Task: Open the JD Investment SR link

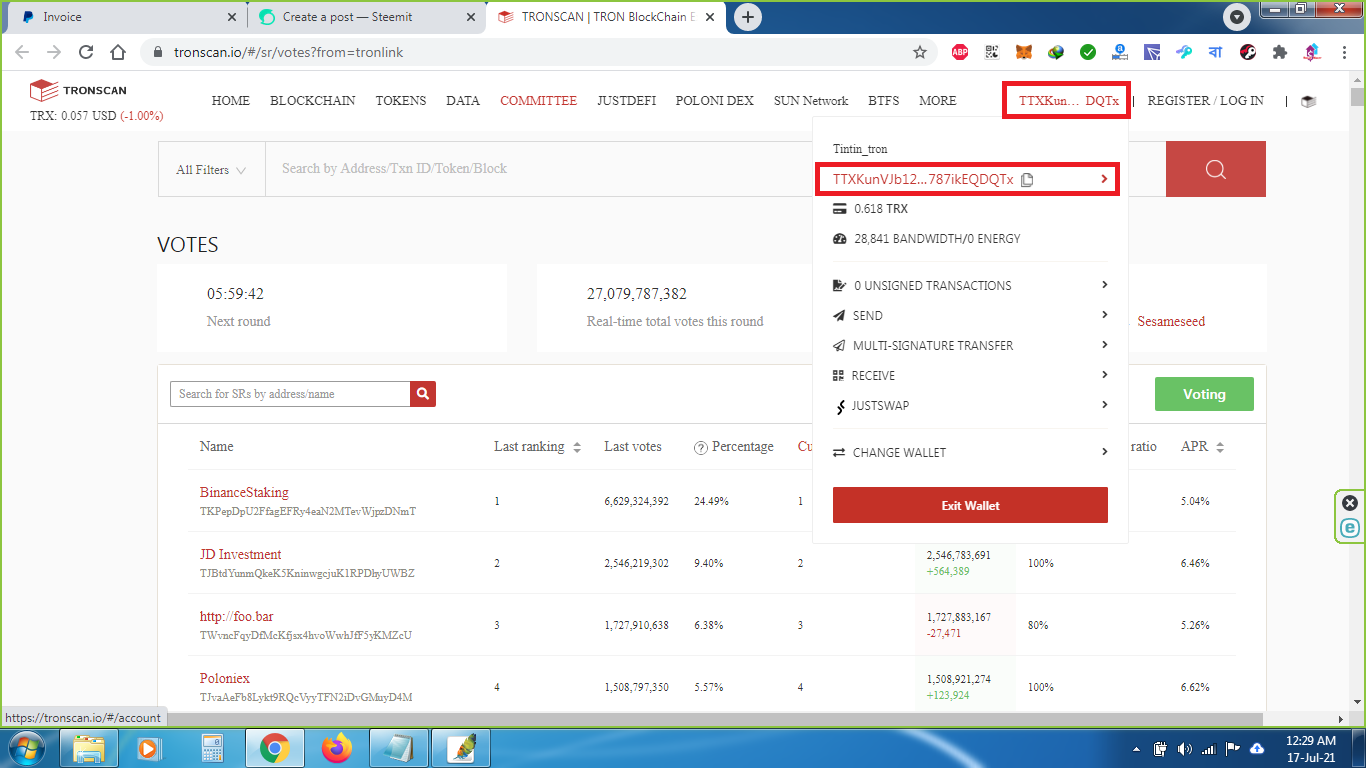Action: 241,555
